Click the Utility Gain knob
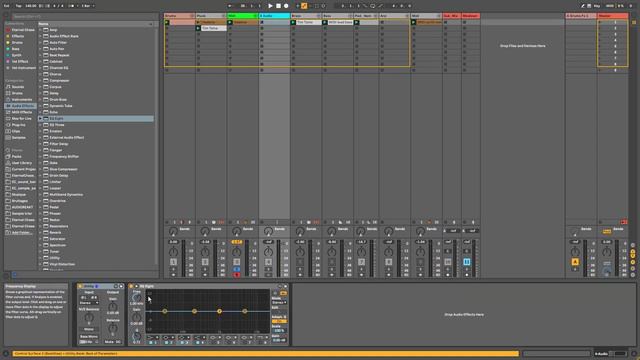The width and height of the screenshot is (640, 360). [x=113, y=307]
